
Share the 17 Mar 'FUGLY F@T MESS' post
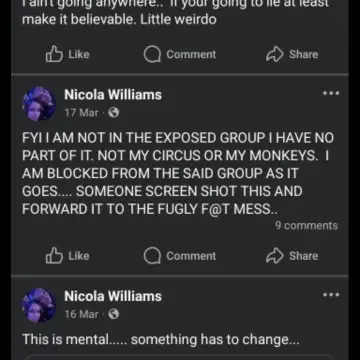click(x=292, y=256)
